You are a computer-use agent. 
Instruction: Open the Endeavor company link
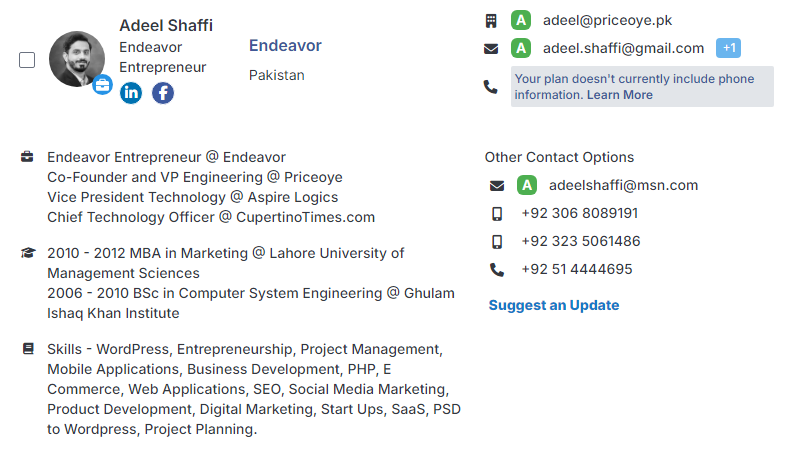(285, 45)
